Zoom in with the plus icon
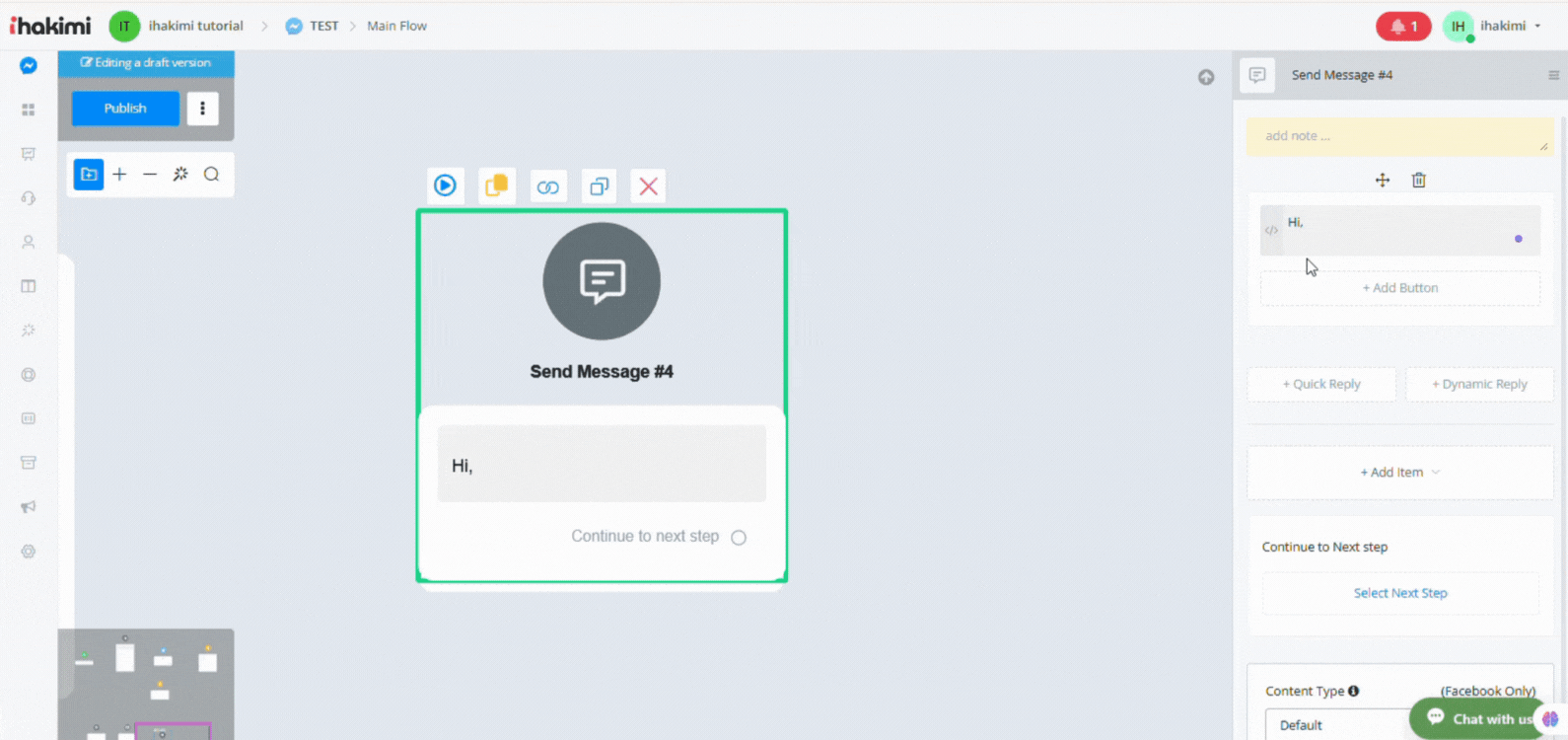 119,175
